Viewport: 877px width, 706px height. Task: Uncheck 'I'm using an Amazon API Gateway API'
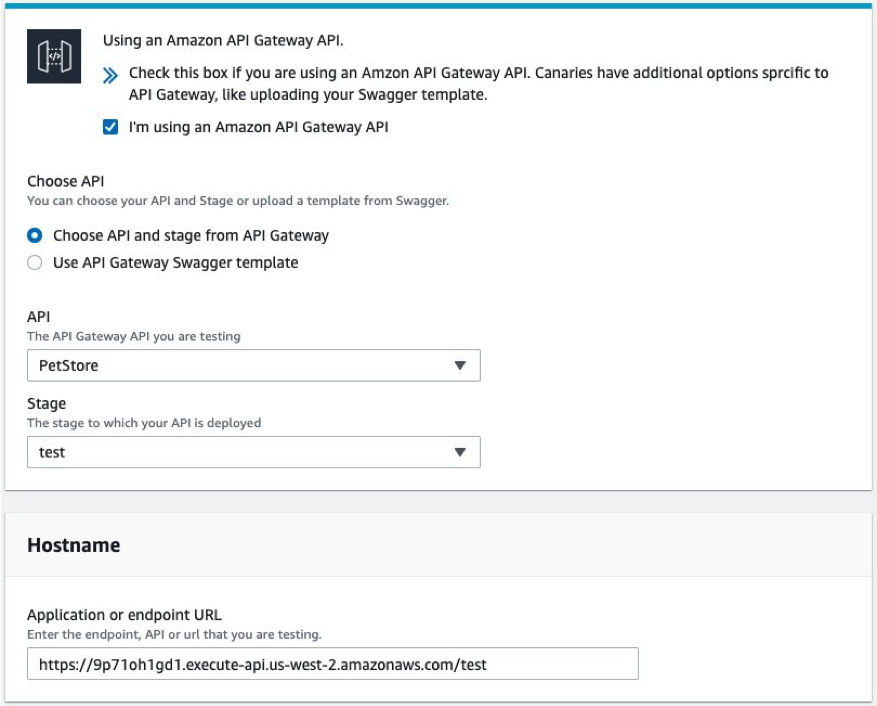111,128
